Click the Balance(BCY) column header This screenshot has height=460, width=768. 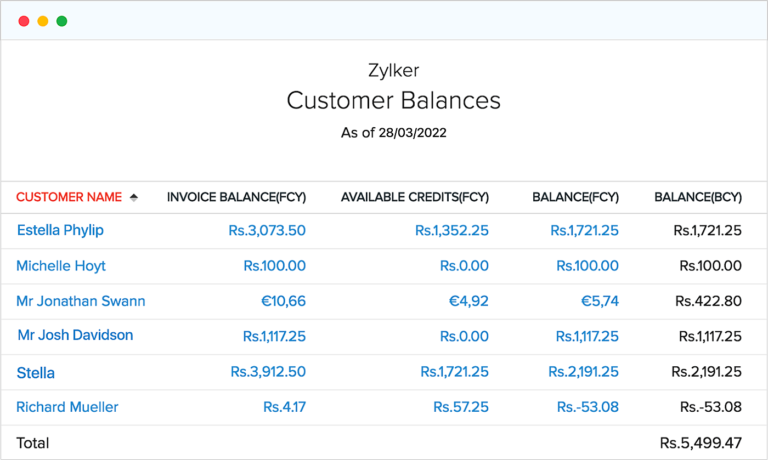[697, 198]
